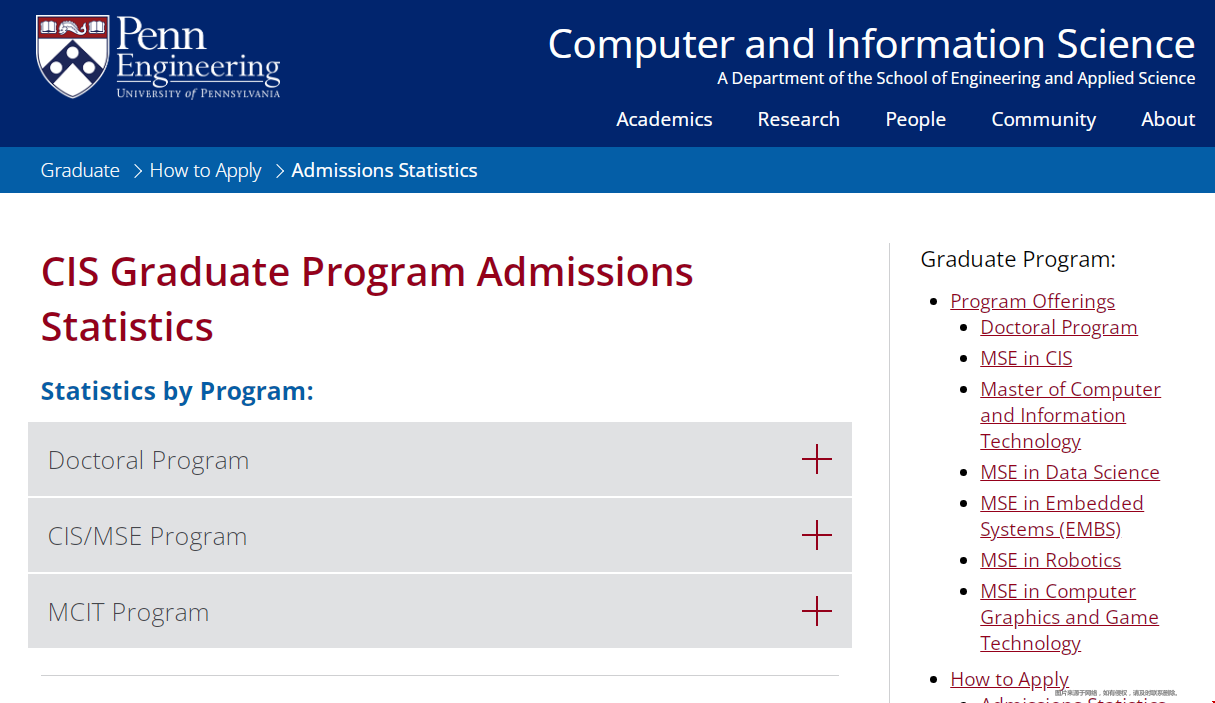Go to How to Apply breadcrumb
The image size is (1215, 703).
click(205, 170)
